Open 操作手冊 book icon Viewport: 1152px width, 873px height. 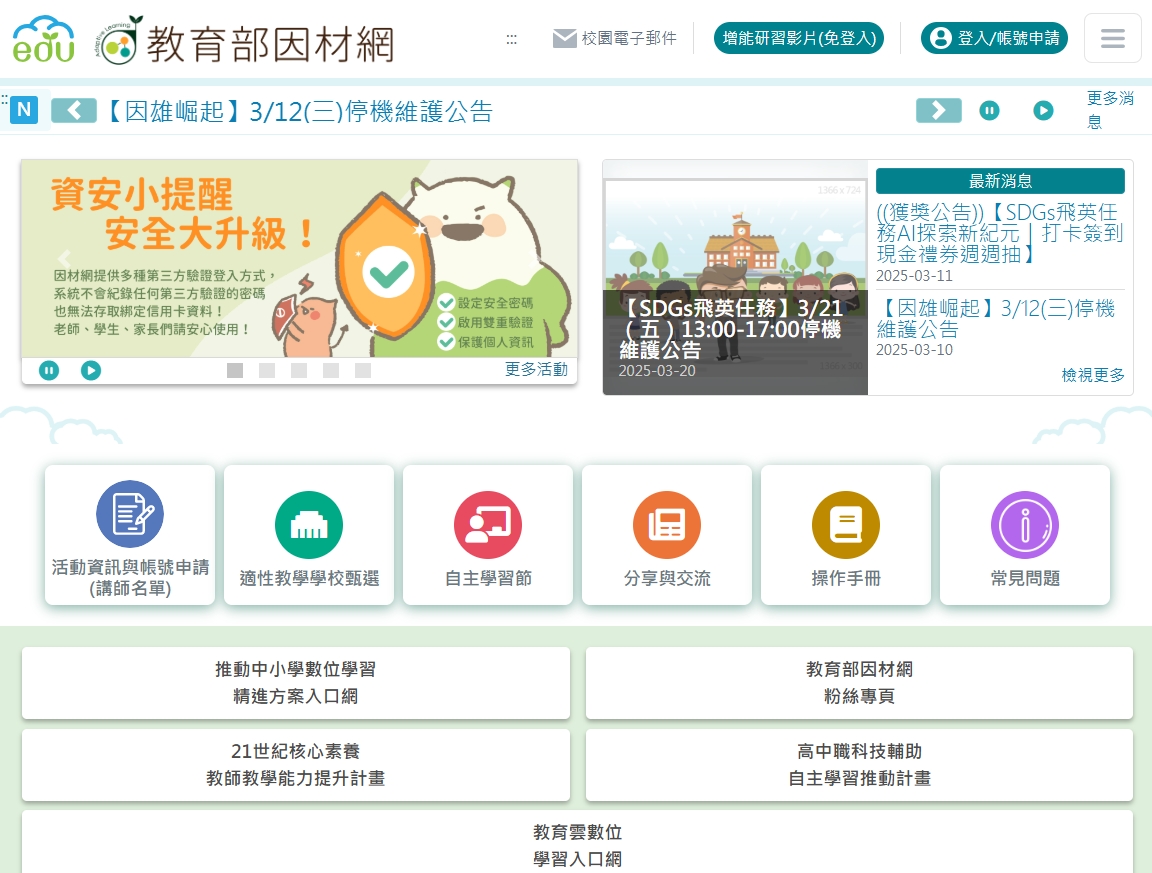(x=846, y=525)
